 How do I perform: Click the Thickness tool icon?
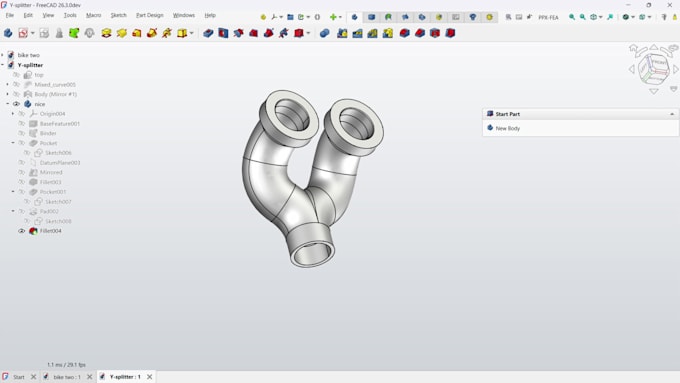450,33
